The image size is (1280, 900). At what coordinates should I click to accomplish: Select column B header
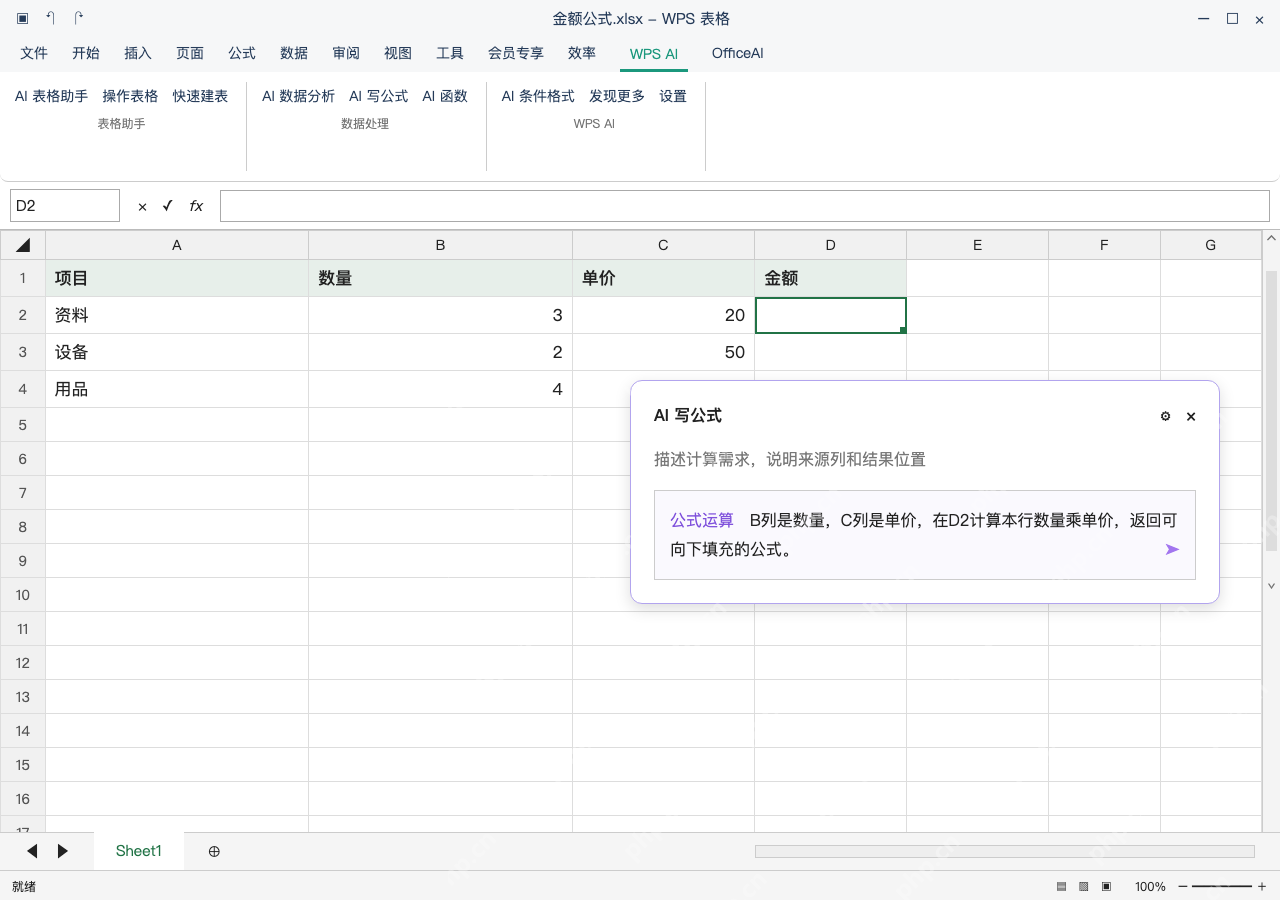coord(440,245)
